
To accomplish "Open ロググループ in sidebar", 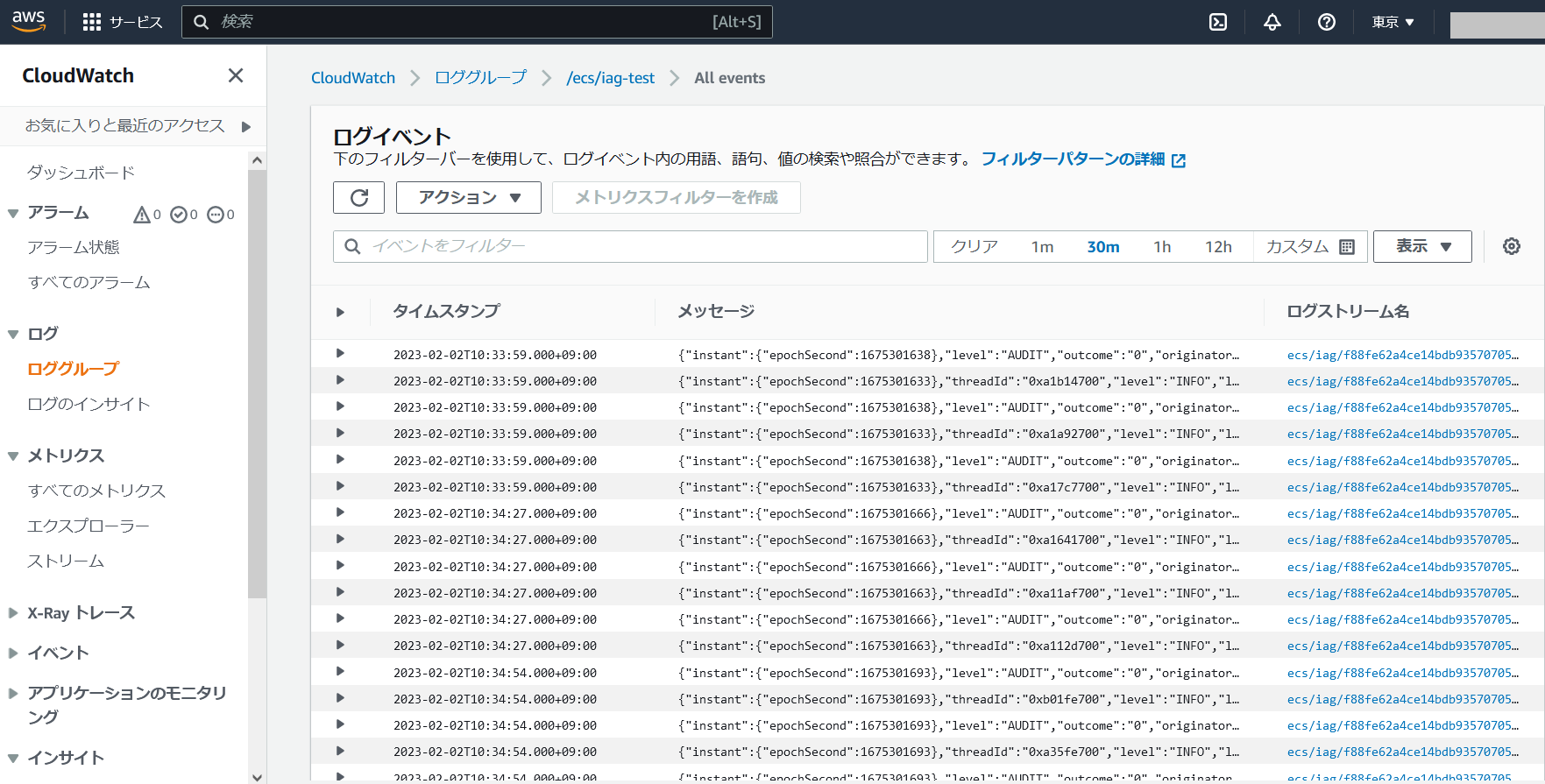I will pyautogui.click(x=74, y=369).
